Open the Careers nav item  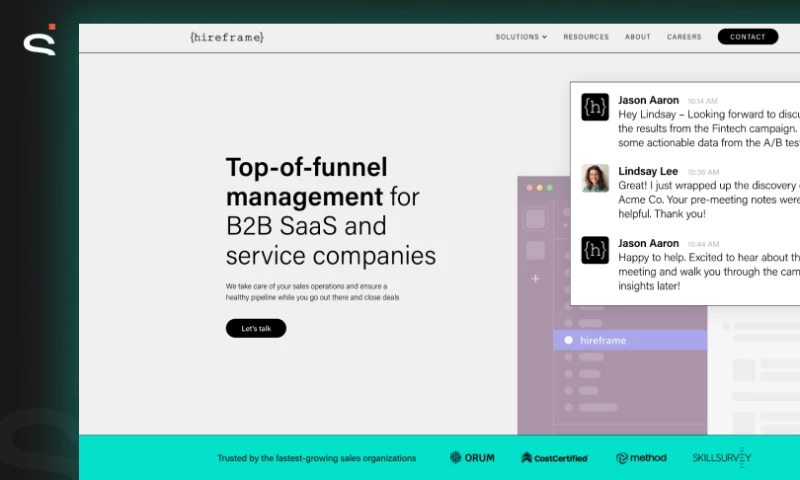pyautogui.click(x=684, y=37)
